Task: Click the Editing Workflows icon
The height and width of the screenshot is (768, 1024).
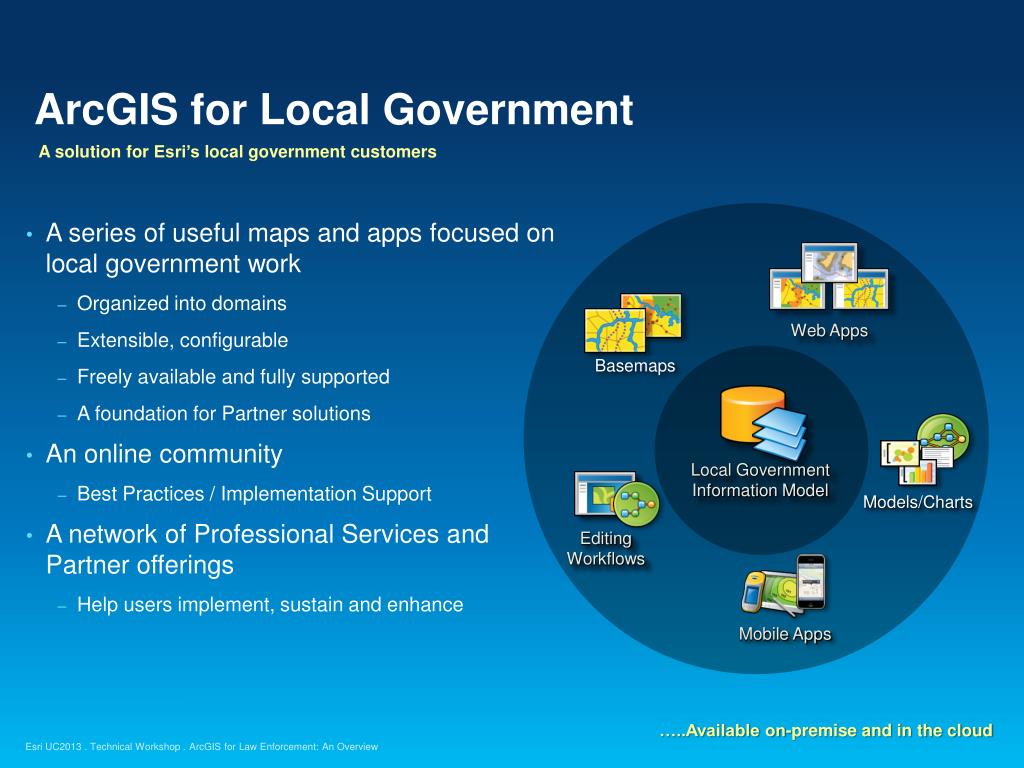Action: (x=616, y=498)
